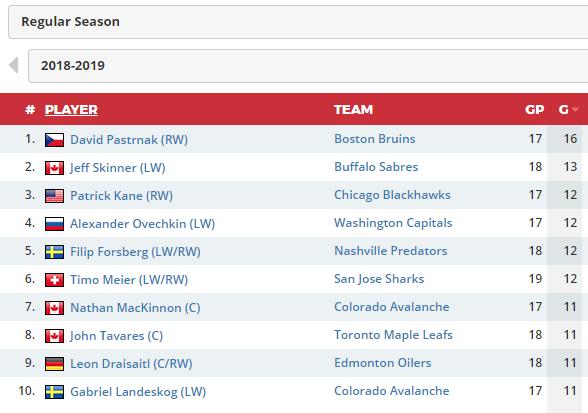Open Gabriel Landeskog player profile
The width and height of the screenshot is (588, 413).
(138, 392)
